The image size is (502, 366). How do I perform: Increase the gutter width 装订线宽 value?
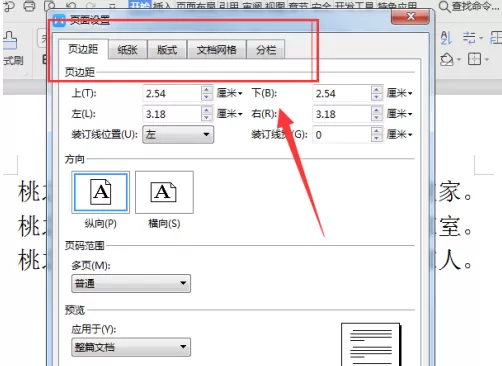(376, 131)
